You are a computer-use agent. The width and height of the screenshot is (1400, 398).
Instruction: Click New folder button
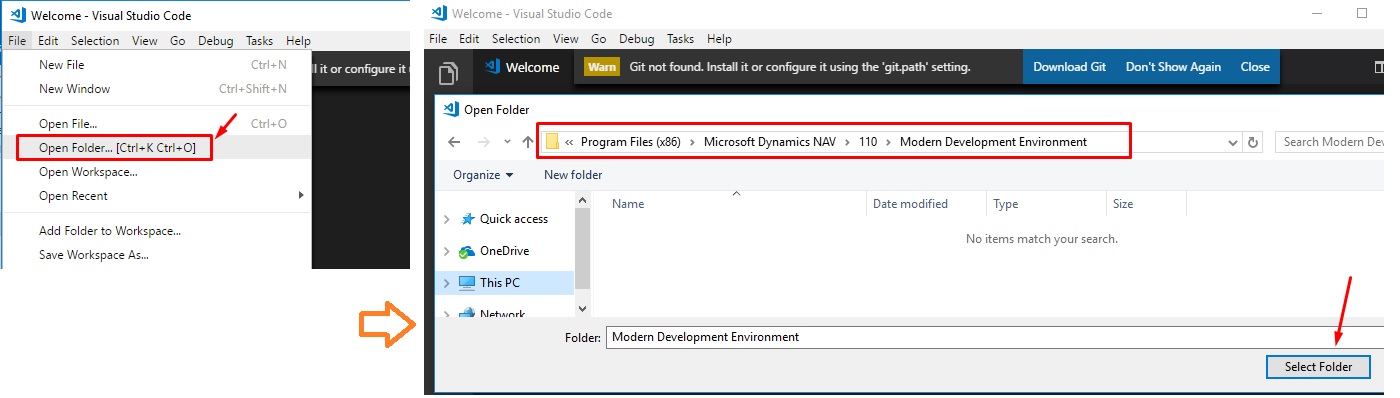coord(573,175)
